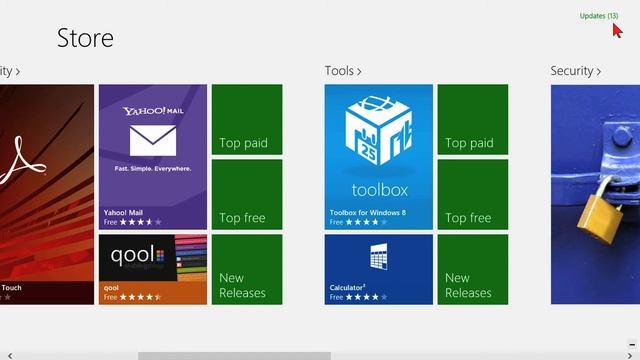Click the Calculator grid icon

tap(378, 256)
